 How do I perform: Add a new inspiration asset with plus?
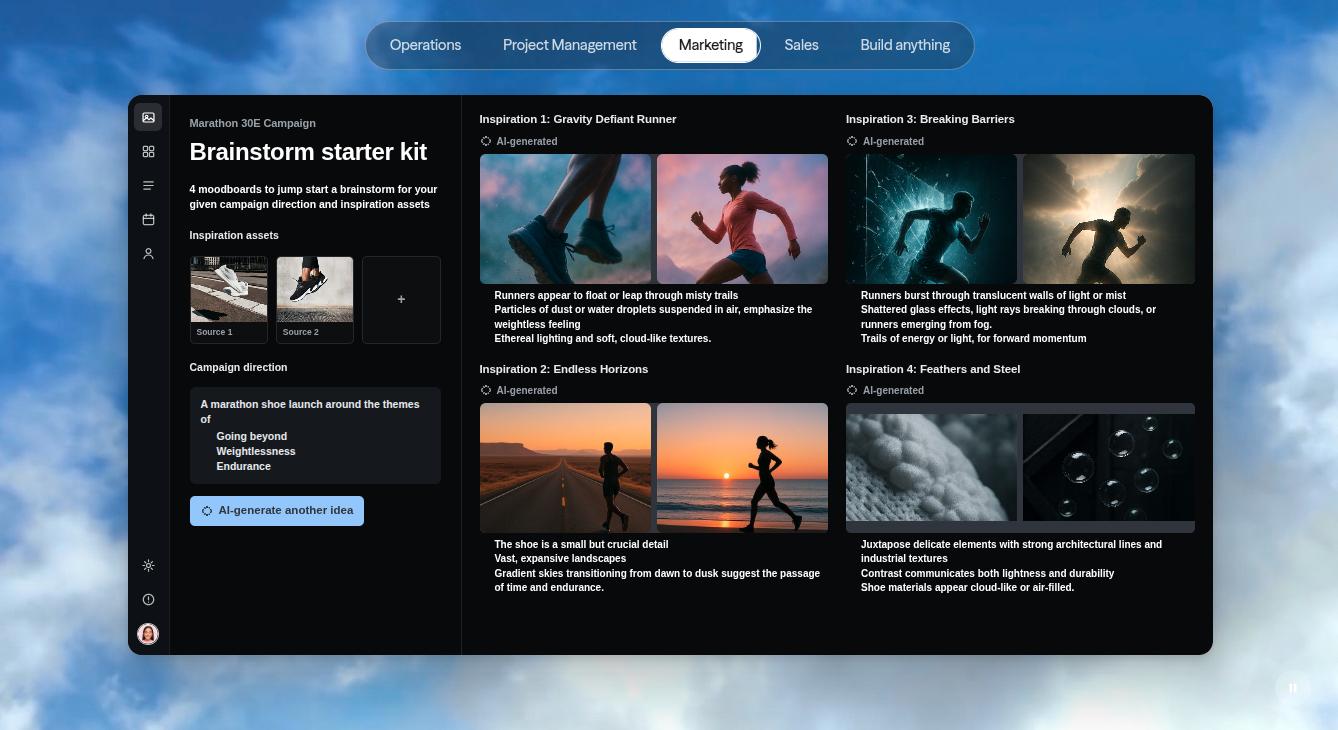click(401, 300)
